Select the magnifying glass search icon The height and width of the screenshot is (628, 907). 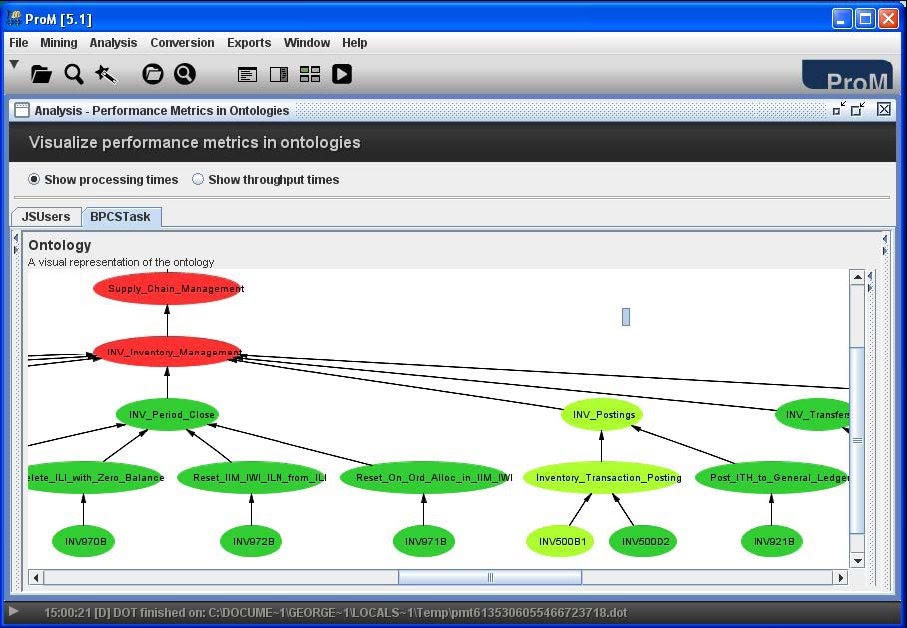click(x=75, y=73)
